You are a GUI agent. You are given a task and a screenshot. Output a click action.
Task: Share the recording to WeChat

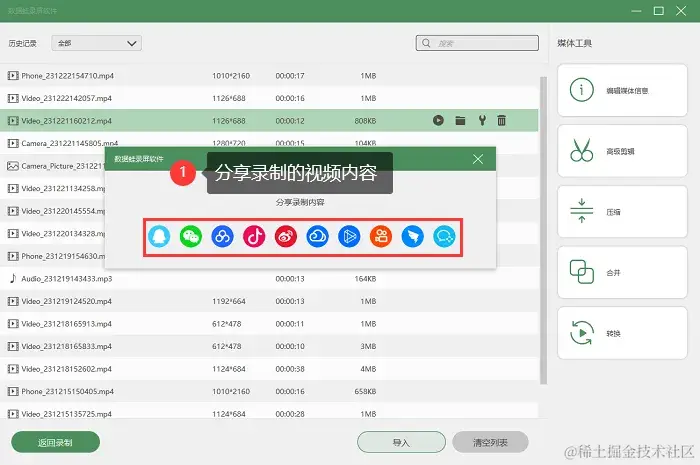[x=191, y=237]
